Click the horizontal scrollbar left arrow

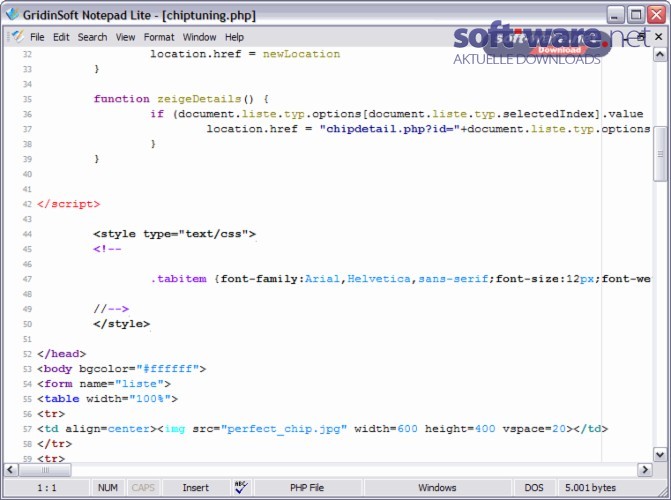pyautogui.click(x=11, y=470)
